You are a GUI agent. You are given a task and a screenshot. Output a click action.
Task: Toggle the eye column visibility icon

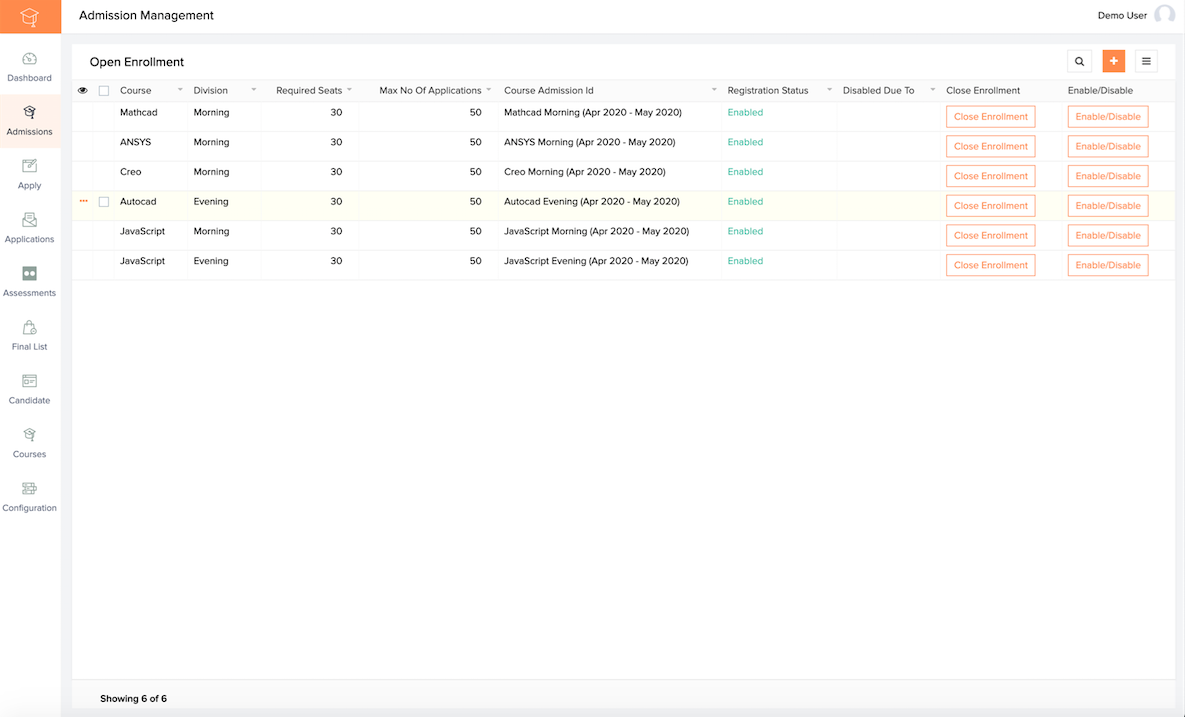(83, 91)
